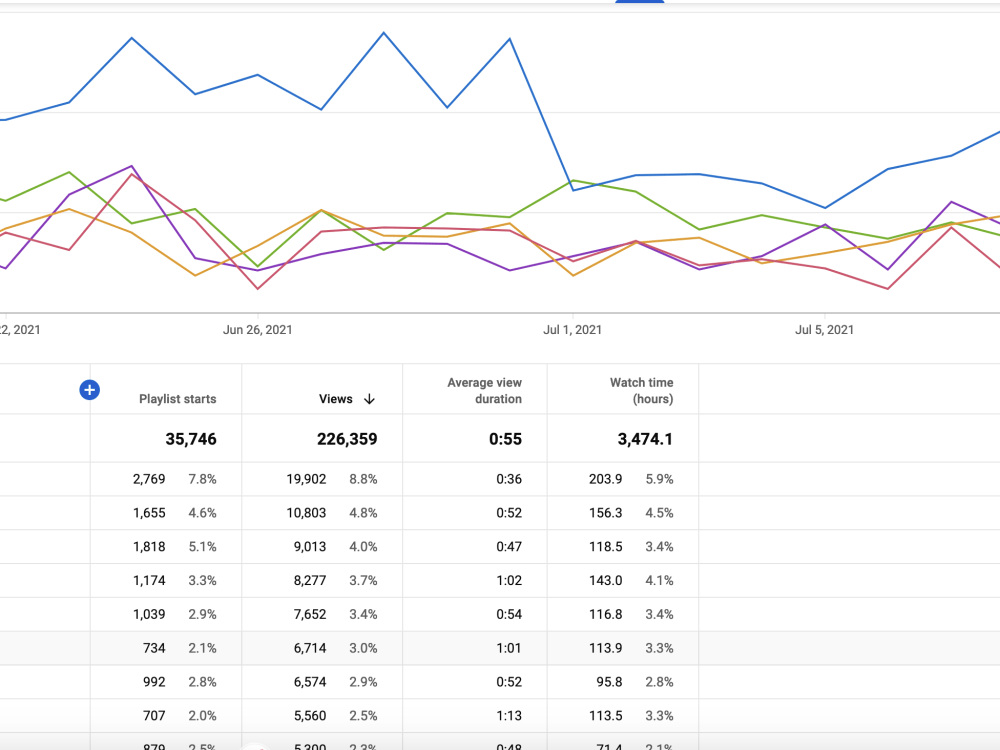Click the 1,818 playlist starts cell
The image size is (1000, 750).
149,547
